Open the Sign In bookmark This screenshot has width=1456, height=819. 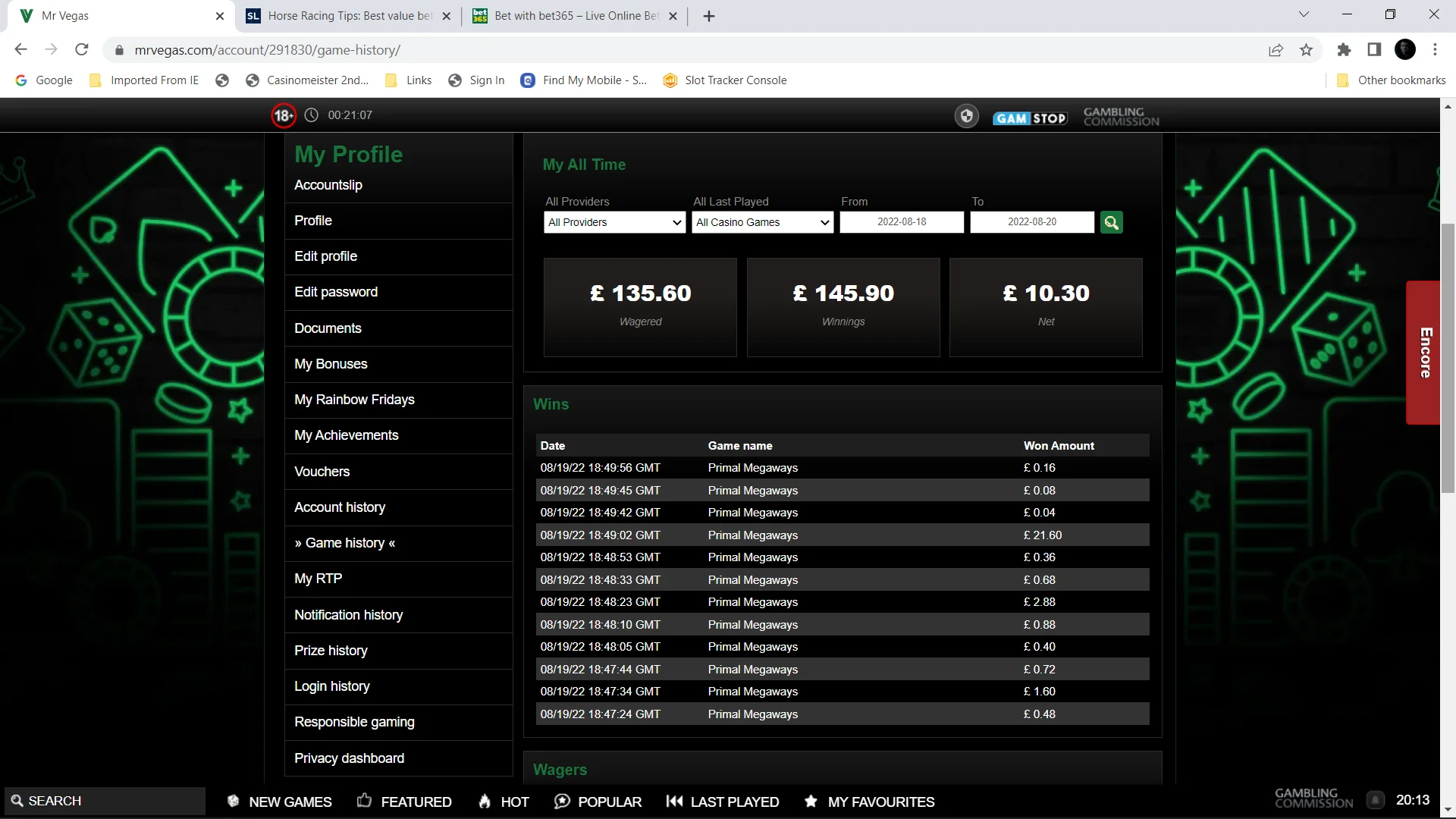(x=476, y=80)
